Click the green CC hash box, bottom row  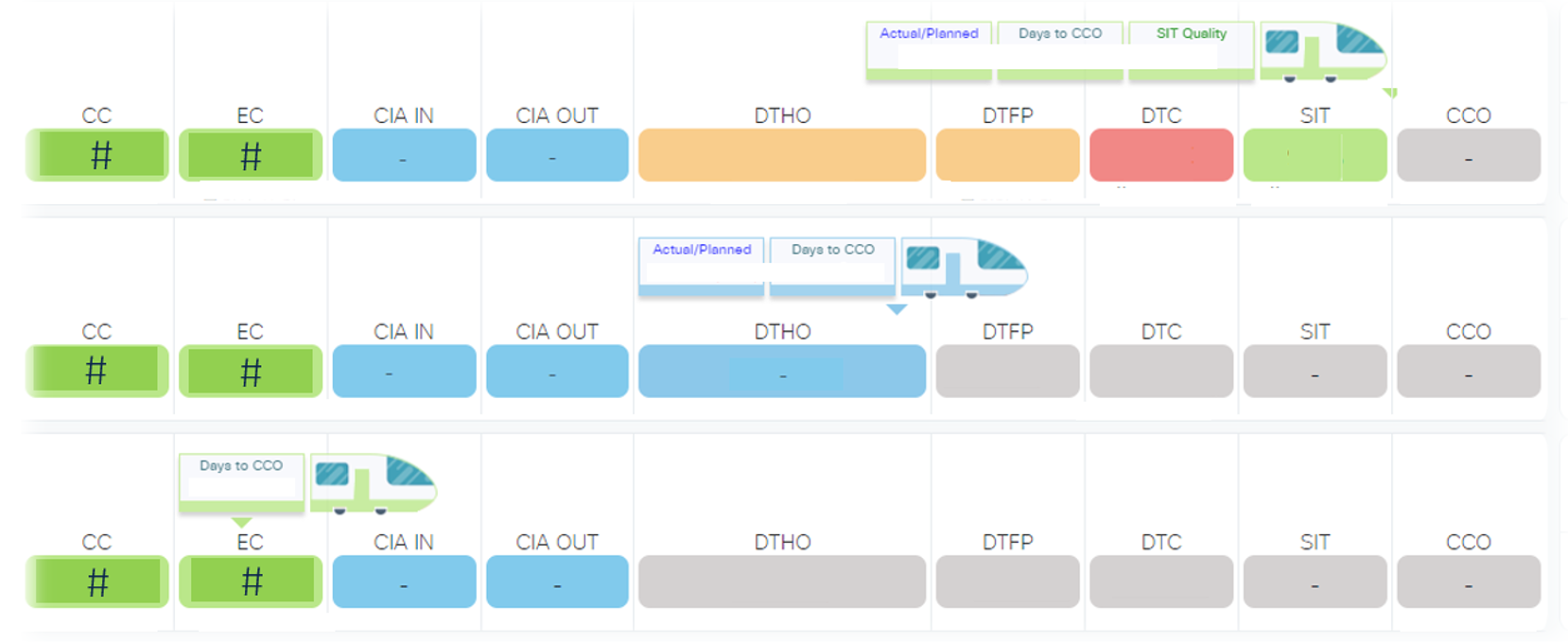click(x=97, y=582)
